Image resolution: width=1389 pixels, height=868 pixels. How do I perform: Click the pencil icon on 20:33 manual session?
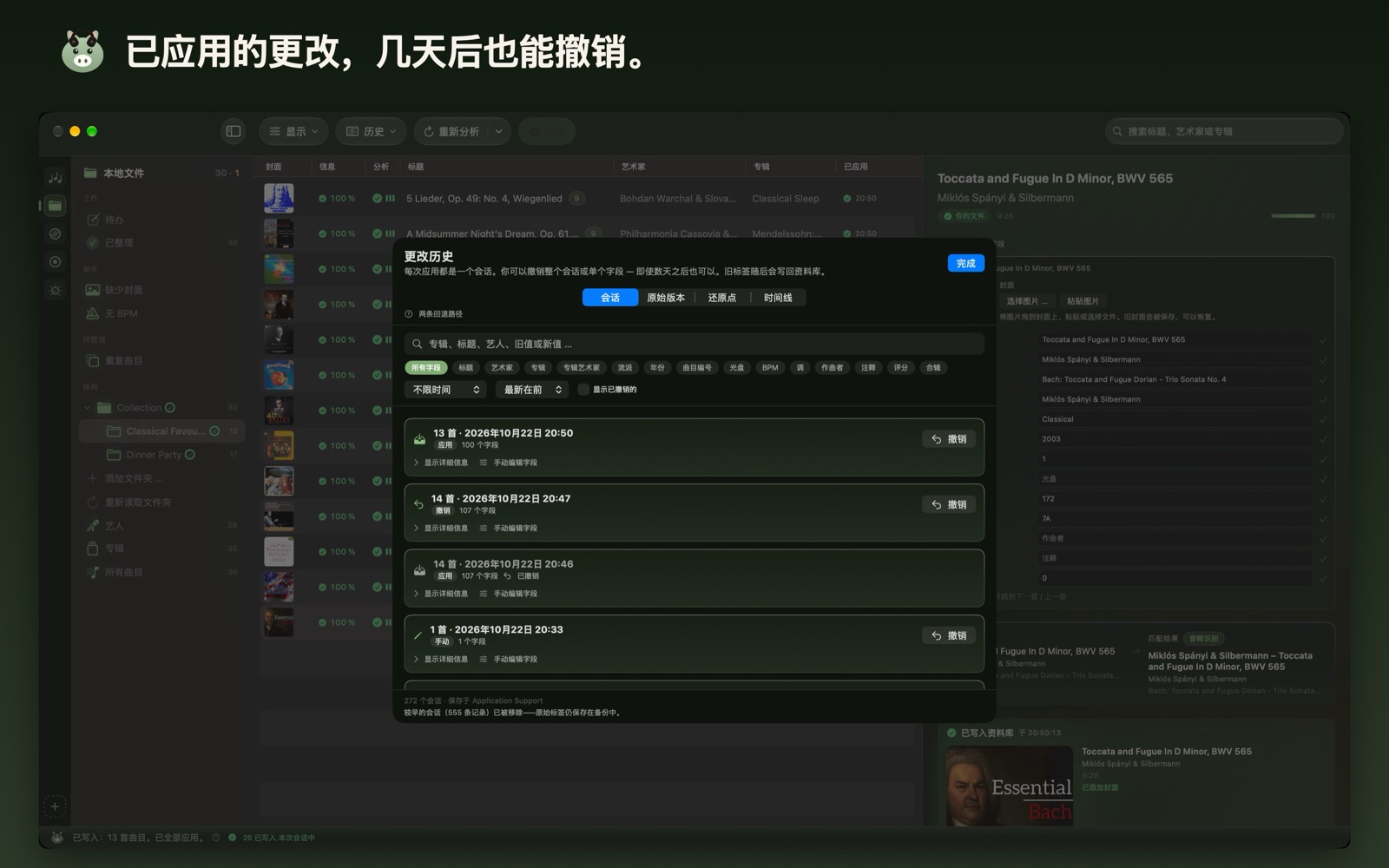click(418, 635)
